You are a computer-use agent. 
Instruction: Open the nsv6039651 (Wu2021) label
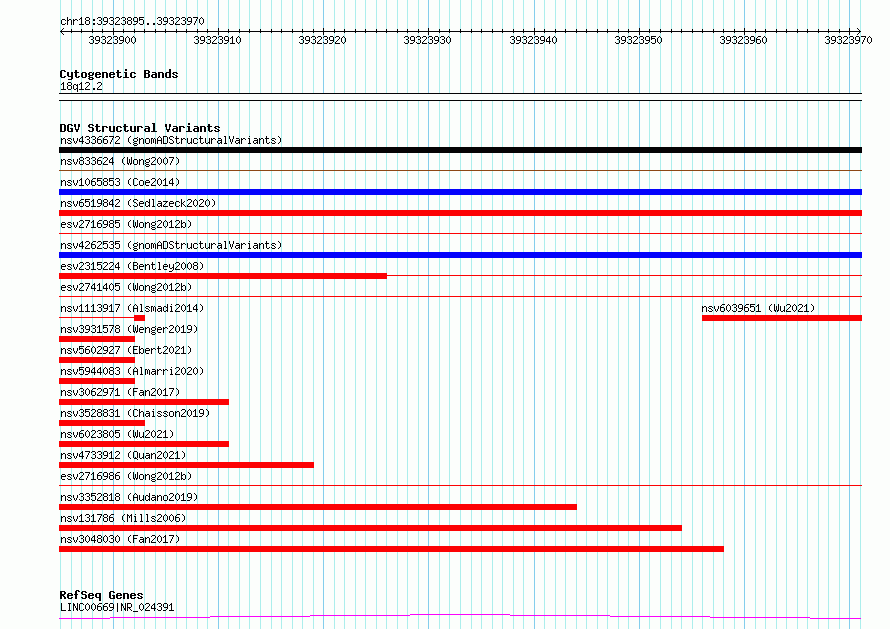click(x=758, y=308)
